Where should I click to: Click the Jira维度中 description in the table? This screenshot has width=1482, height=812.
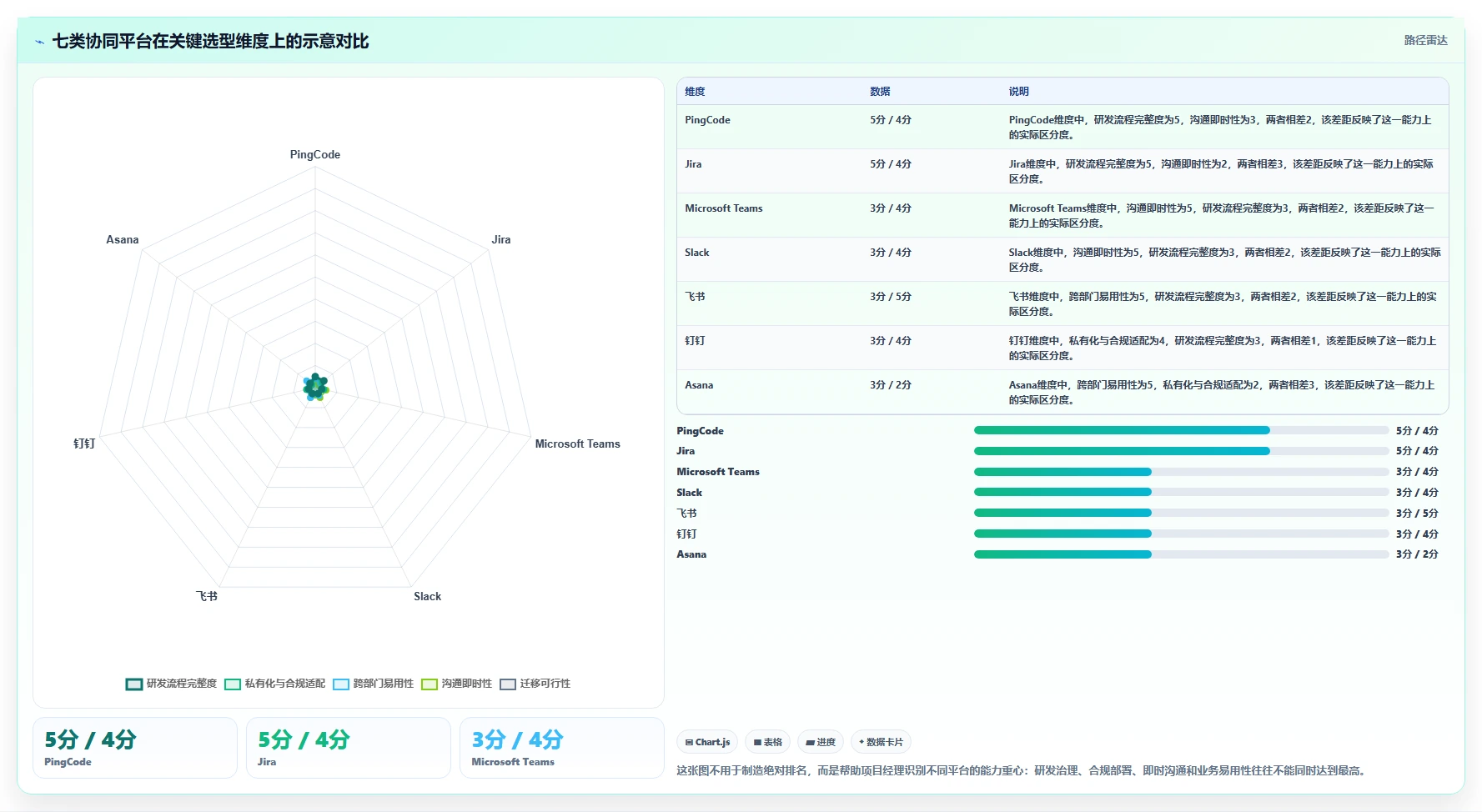(x=1221, y=171)
